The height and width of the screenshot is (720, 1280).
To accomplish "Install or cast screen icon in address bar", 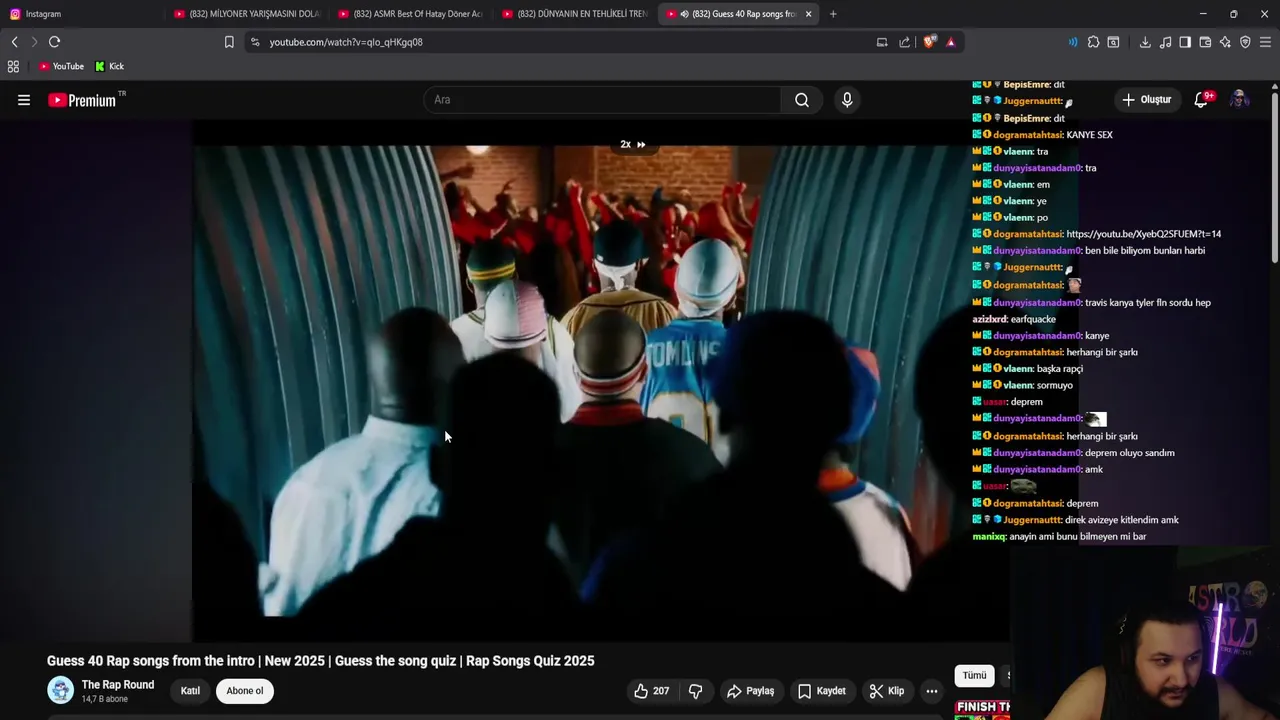I will tap(882, 42).
